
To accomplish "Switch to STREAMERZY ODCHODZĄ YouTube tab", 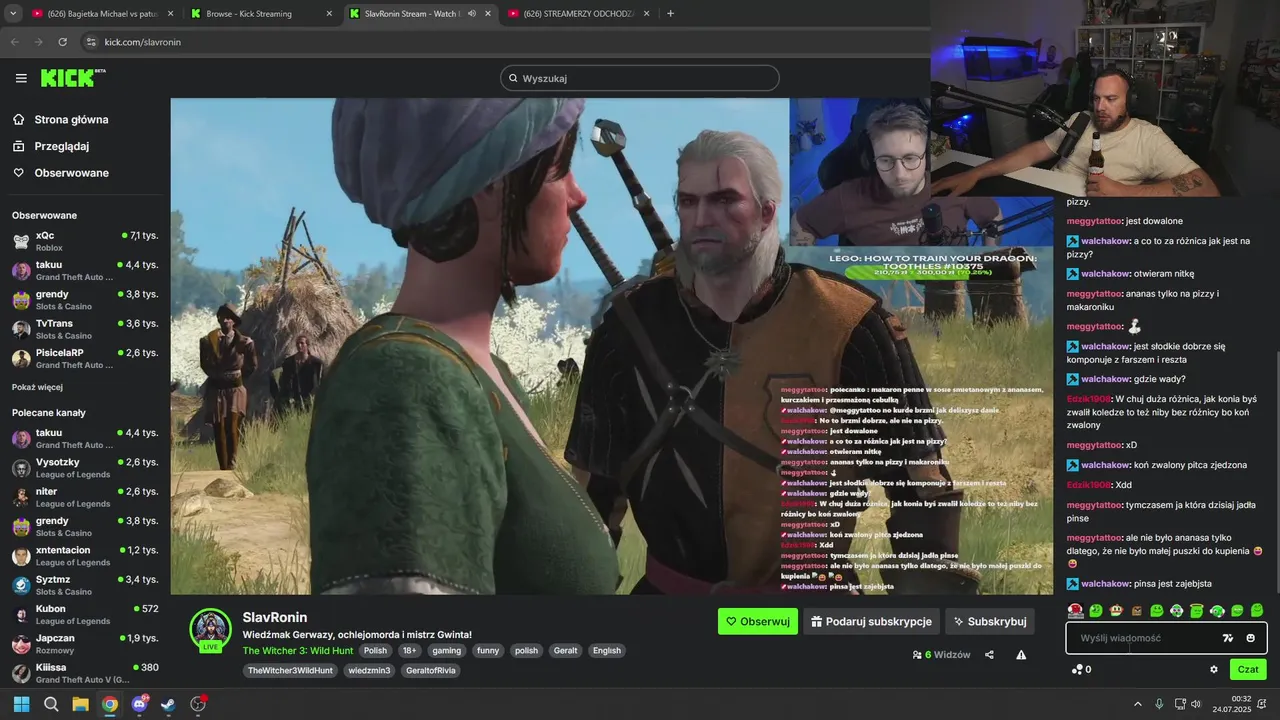I will 577,14.
